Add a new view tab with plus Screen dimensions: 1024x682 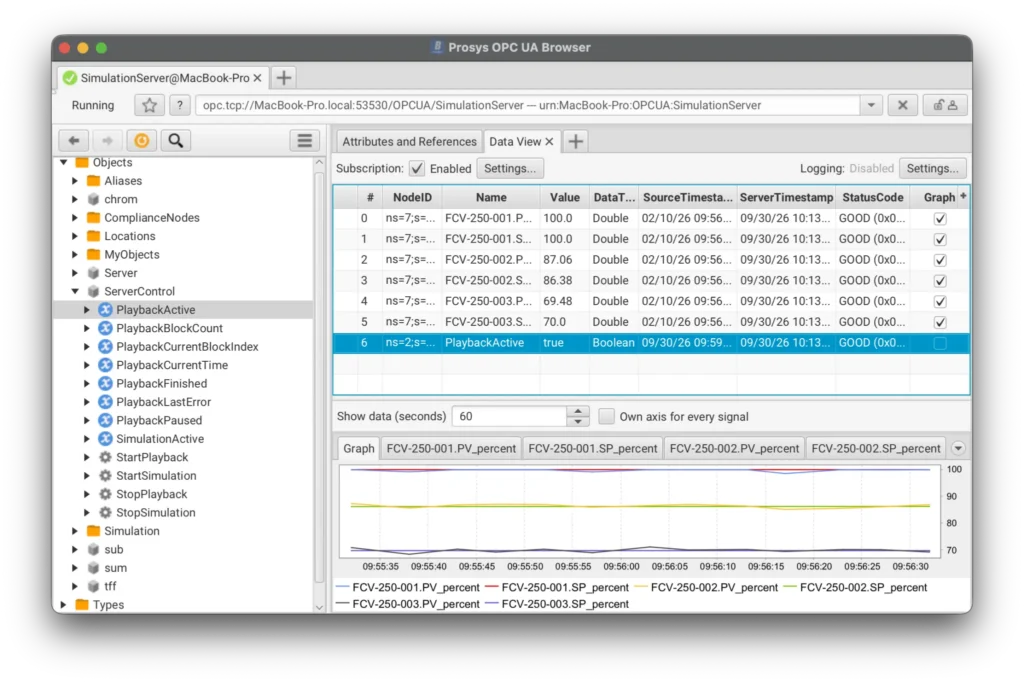[x=575, y=141]
